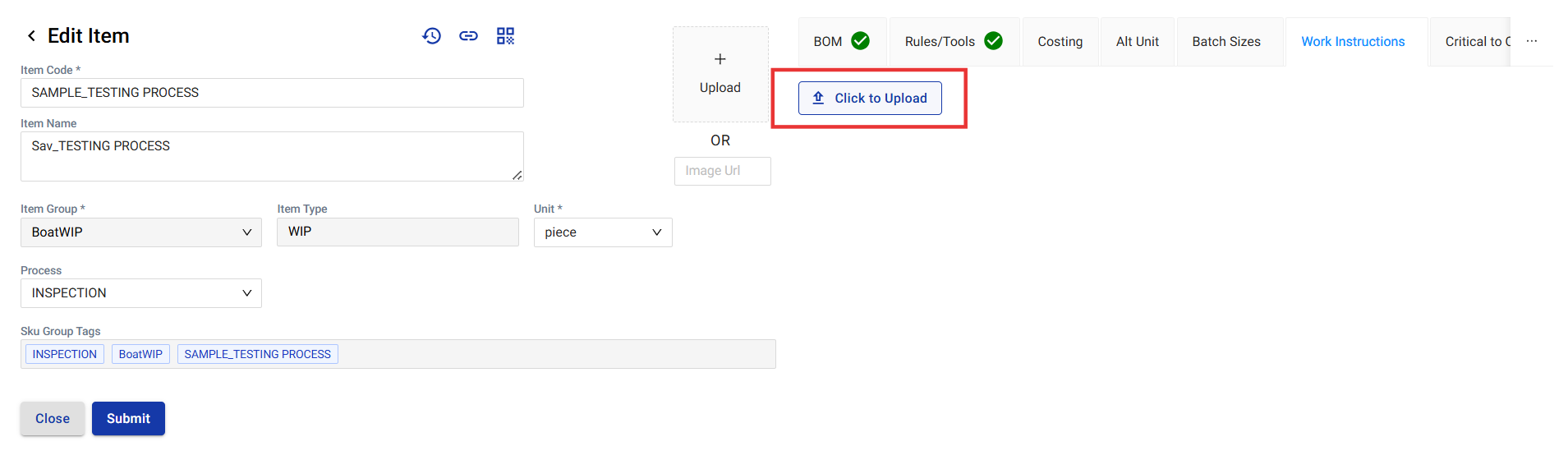1568x469 pixels.
Task: Click the plus Upload image box
Action: pos(720,74)
